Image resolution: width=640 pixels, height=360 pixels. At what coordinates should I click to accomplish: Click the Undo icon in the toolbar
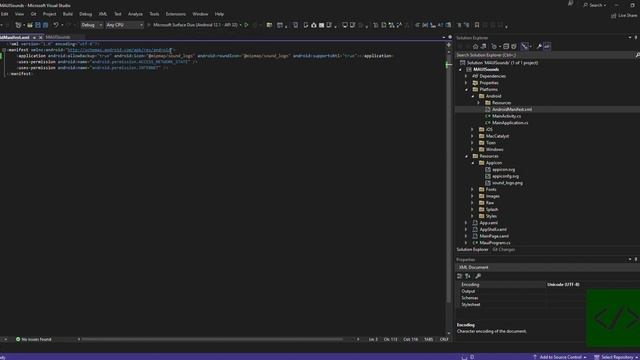click(x=56, y=25)
